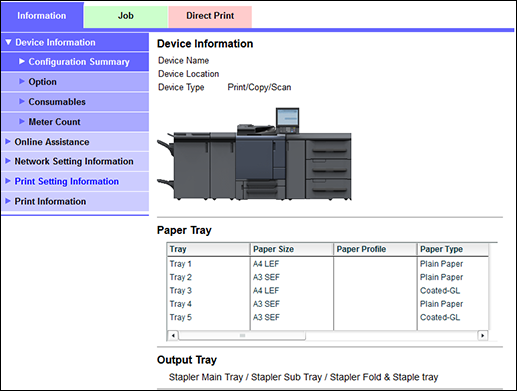
Task: Click arrow icon beside Print Setting Information
Action: [x=8, y=181]
